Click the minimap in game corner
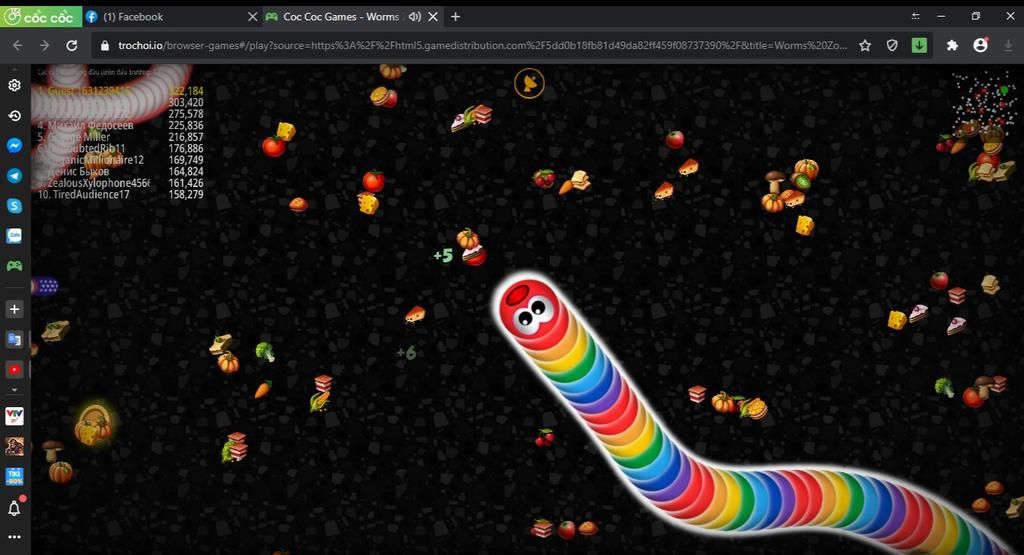Screen dimensions: 1024x555 click(x=984, y=103)
